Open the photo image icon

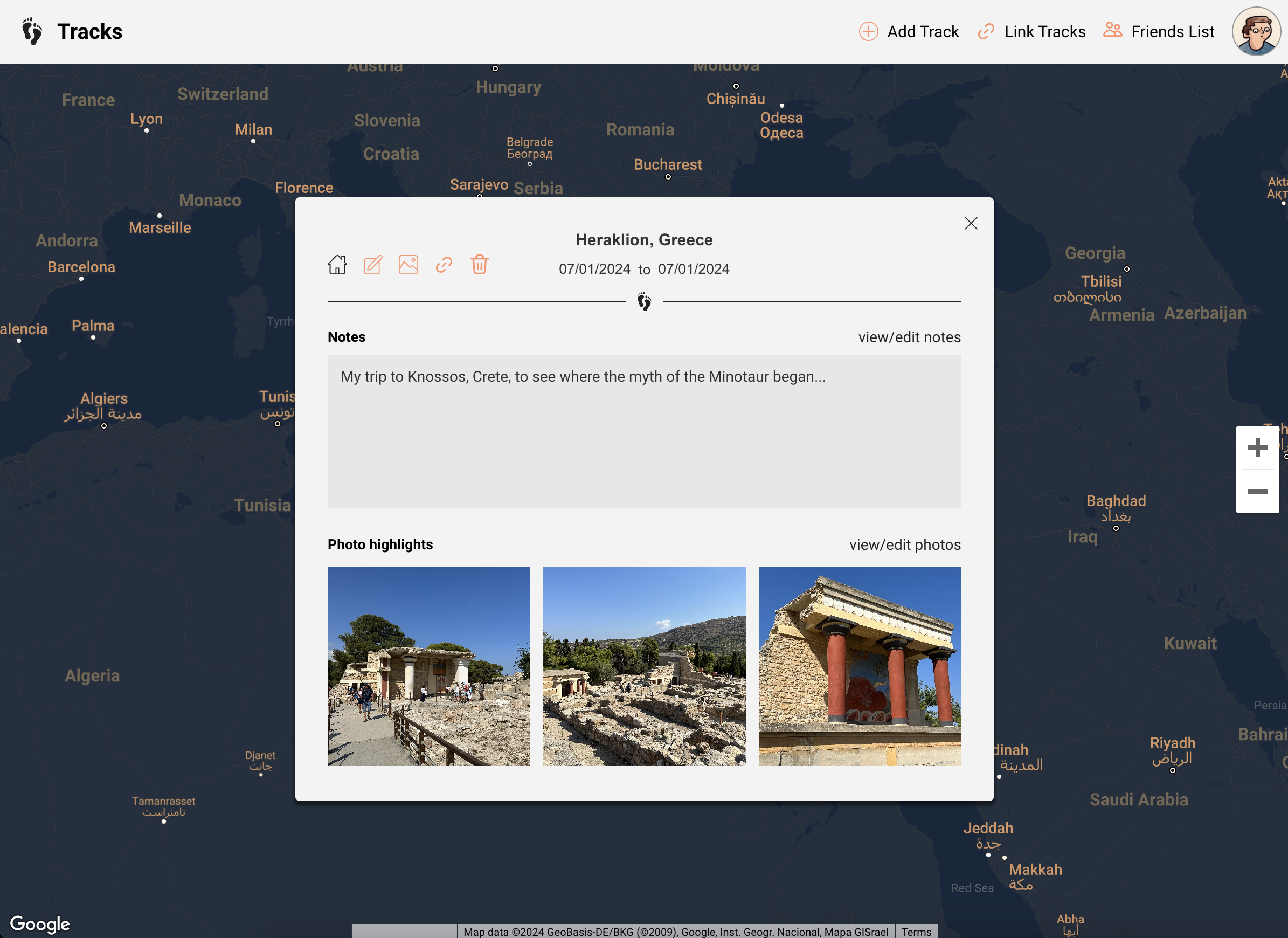tap(408, 265)
